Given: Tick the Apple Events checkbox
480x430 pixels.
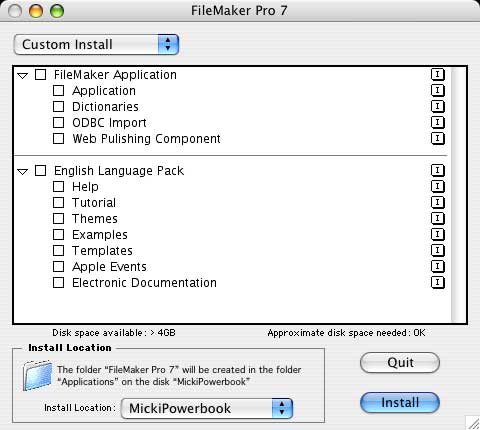Looking at the screenshot, I should pyautogui.click(x=58, y=266).
